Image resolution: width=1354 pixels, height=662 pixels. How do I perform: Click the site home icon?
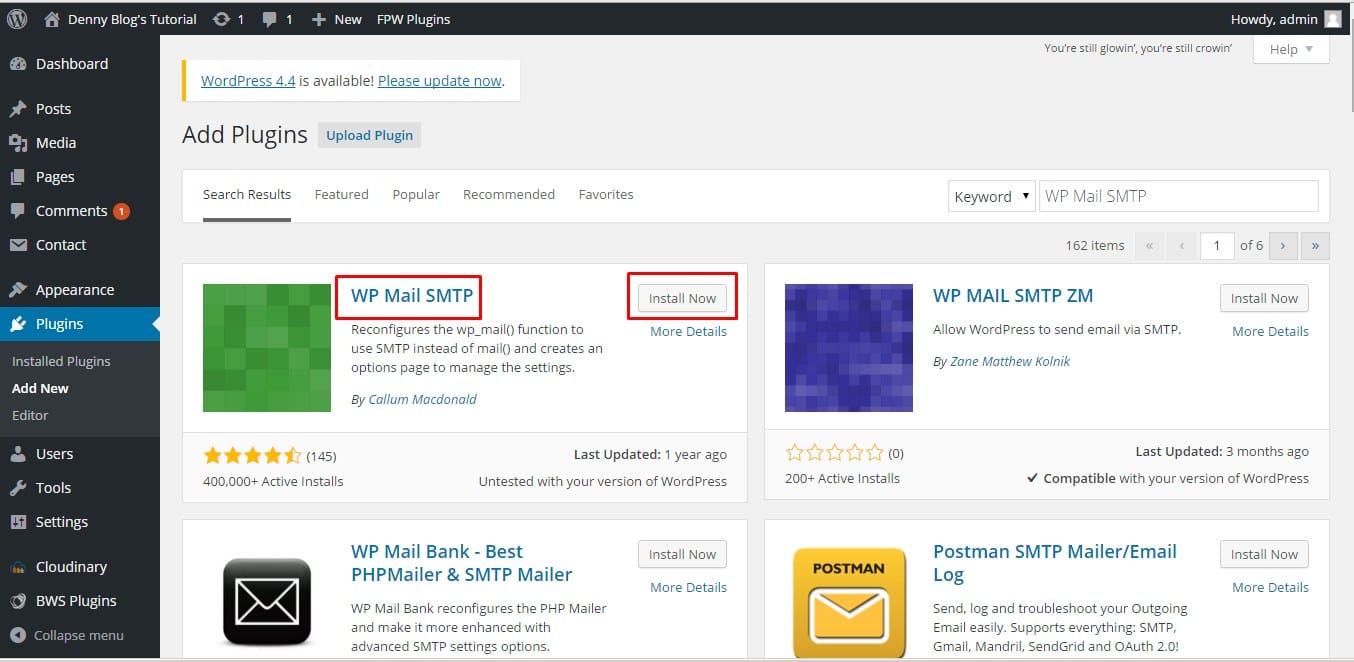click(x=52, y=19)
